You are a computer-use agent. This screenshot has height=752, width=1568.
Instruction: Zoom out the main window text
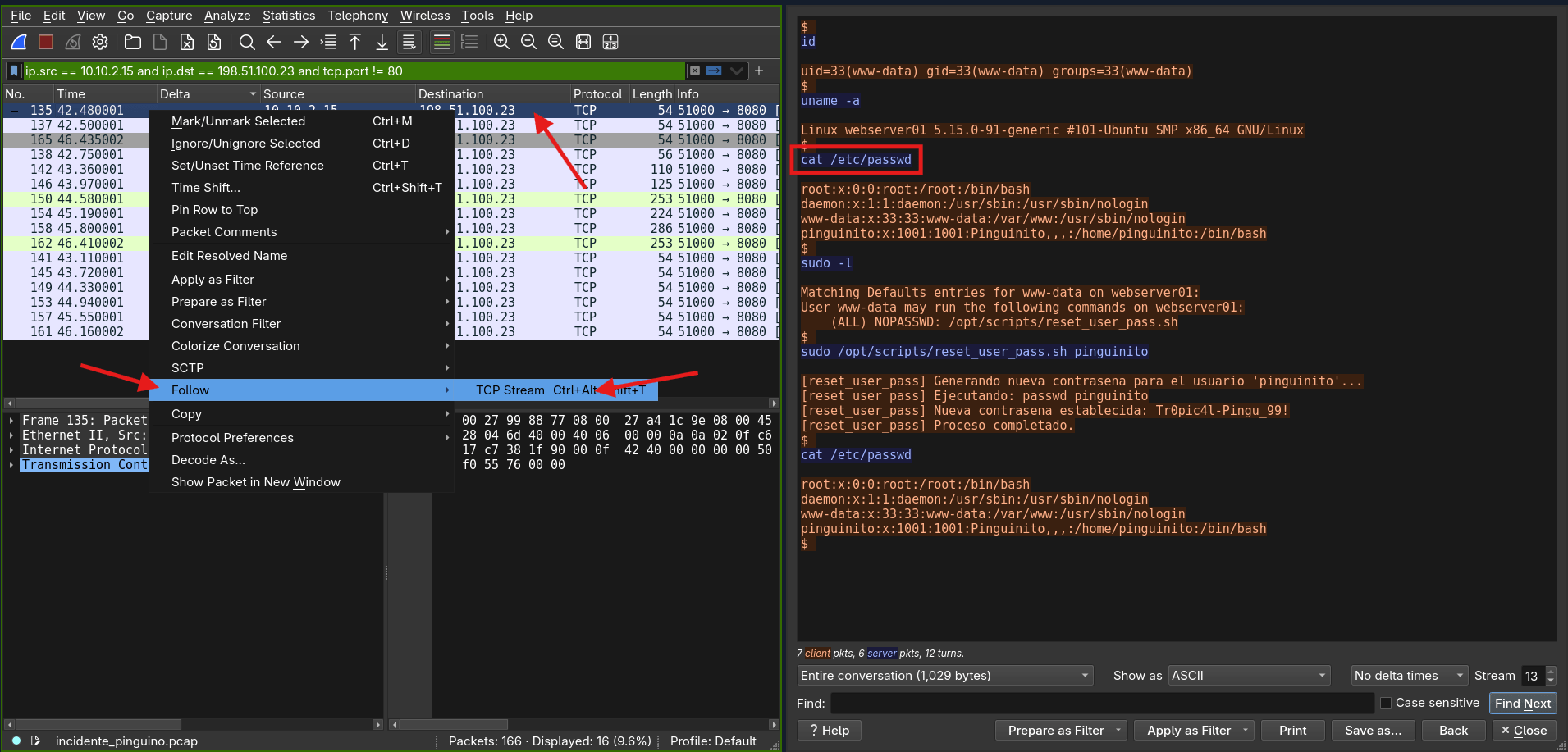tap(528, 42)
